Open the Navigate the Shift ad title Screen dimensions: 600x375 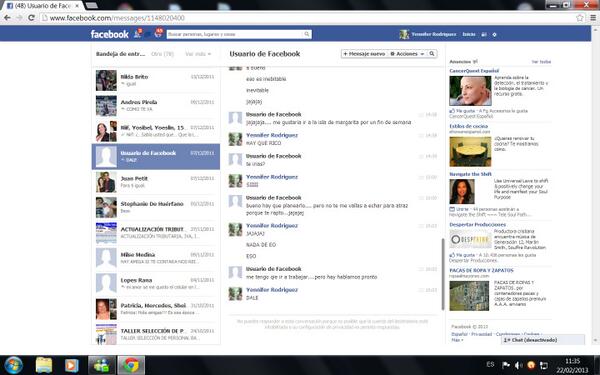click(x=470, y=174)
